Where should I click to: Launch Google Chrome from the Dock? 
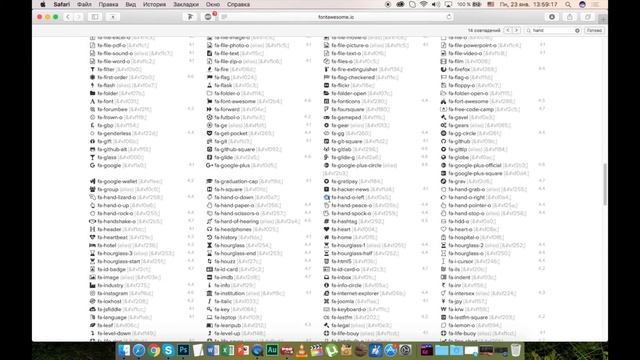[153, 350]
